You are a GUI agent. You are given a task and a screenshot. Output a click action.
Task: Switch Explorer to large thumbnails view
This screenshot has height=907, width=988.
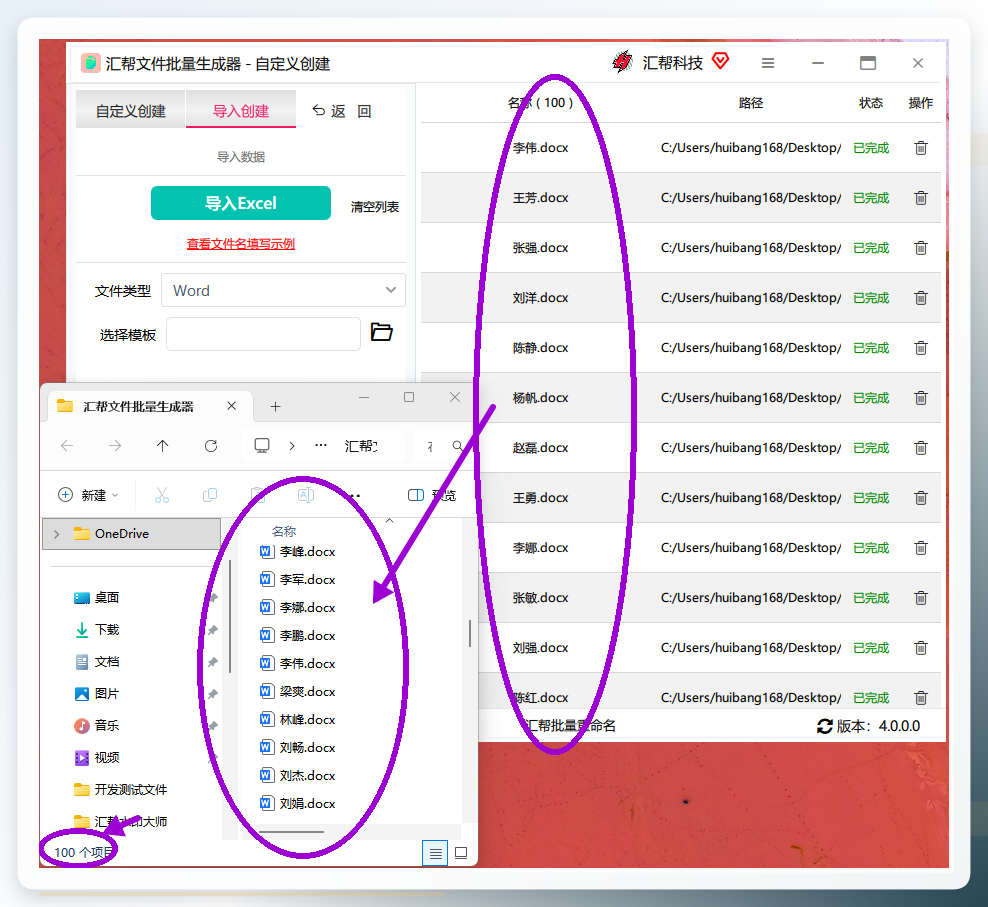[461, 853]
